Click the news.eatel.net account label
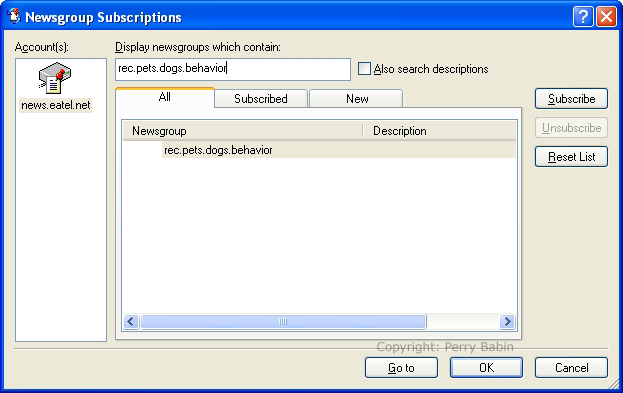Screen dimensions: 623x393 click(x=56, y=105)
